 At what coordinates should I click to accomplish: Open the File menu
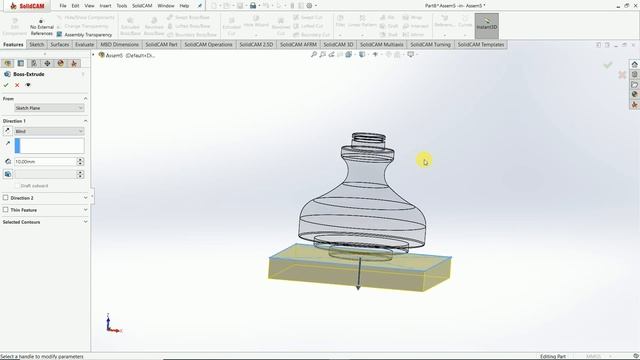coord(63,6)
